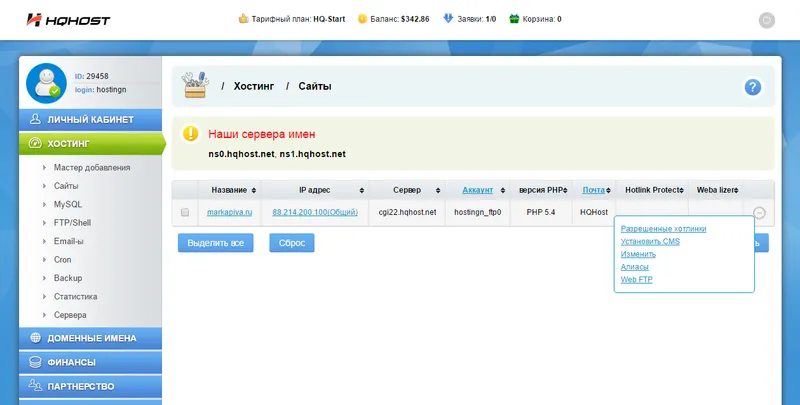Click the minus circle icon in markapiva.ru row
The width and height of the screenshot is (800, 405).
point(759,213)
